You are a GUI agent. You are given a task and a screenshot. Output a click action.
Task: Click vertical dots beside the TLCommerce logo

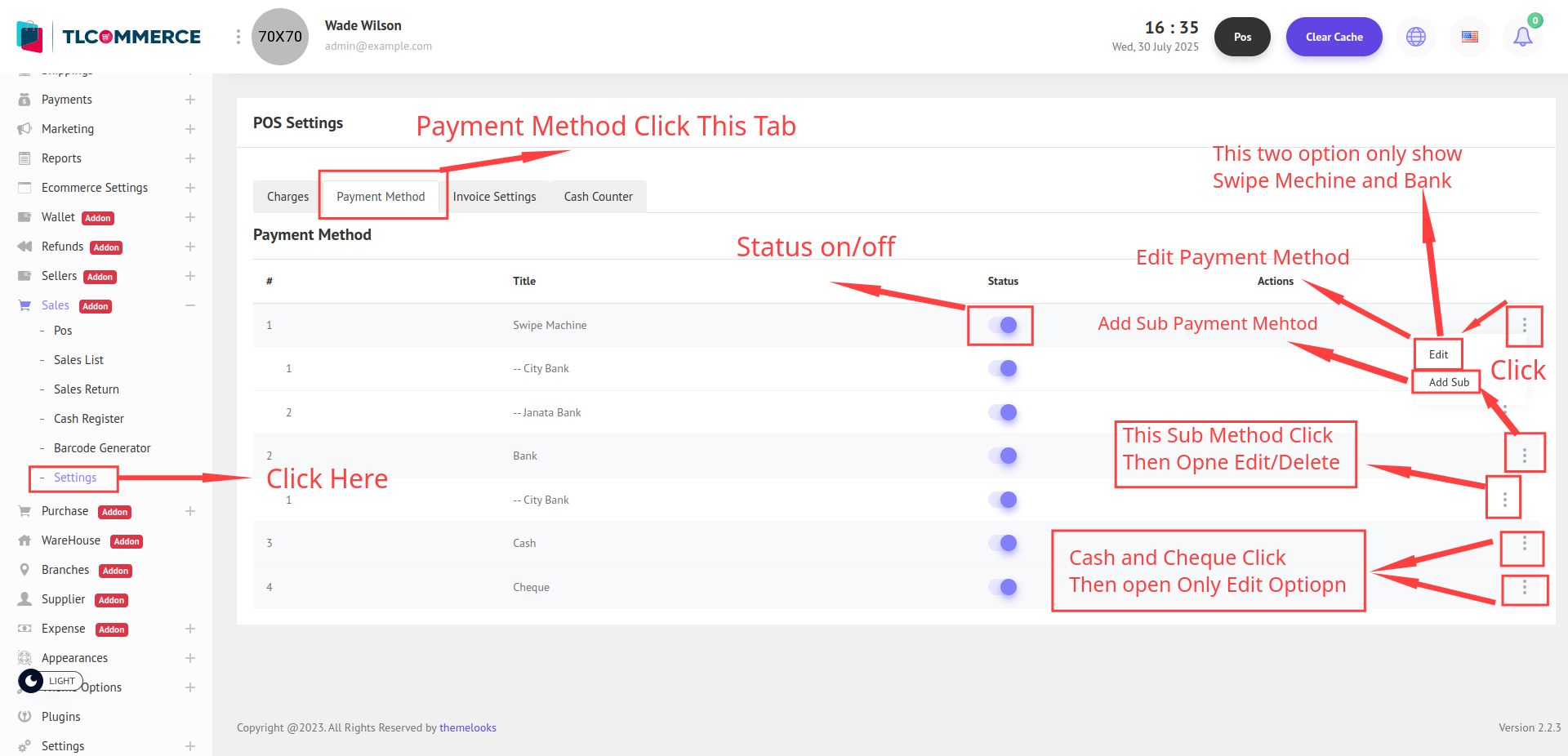point(238,37)
